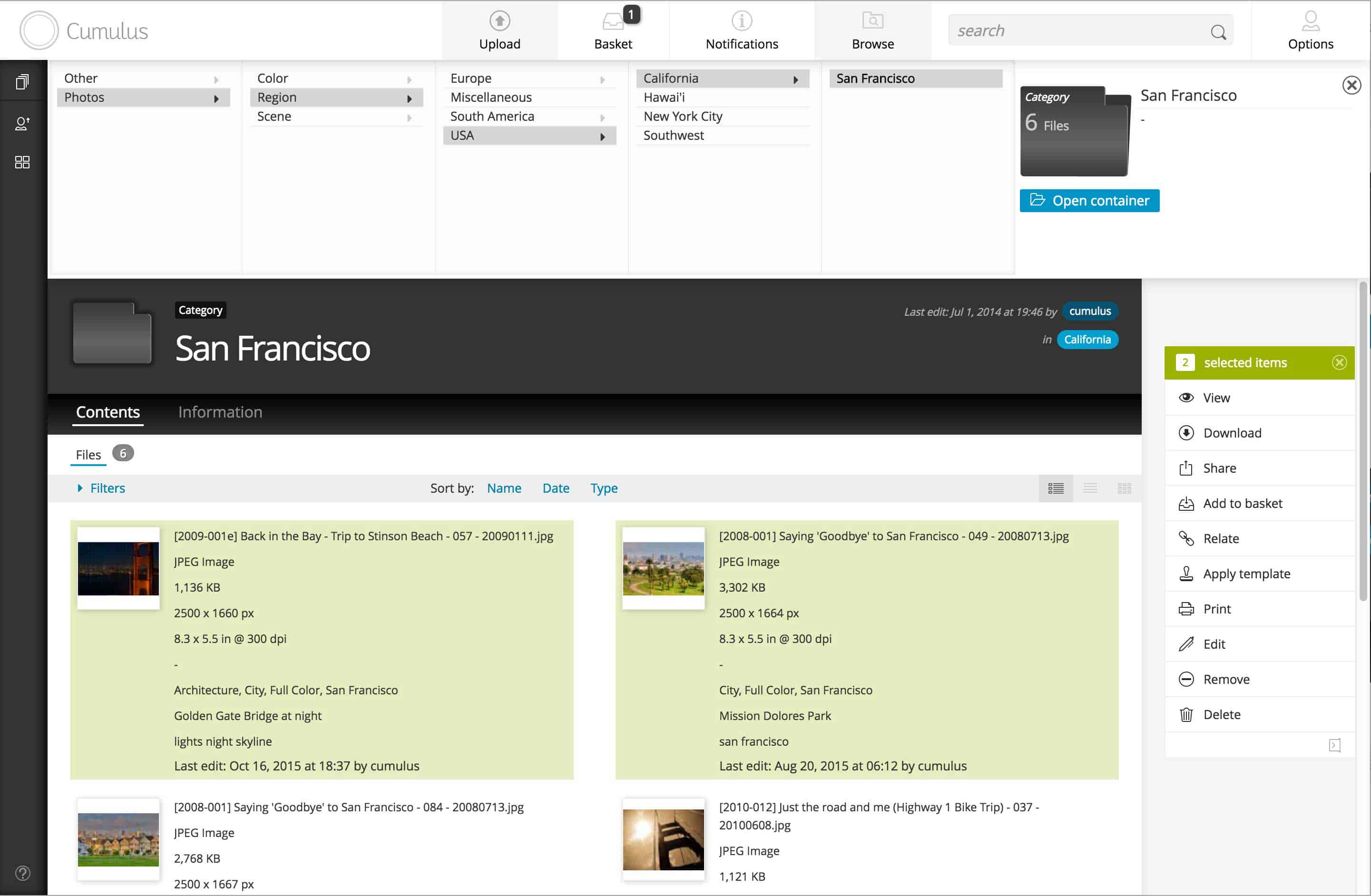Screen dimensions: 1371x896
Task: Open the Basket with 1 item
Action: 612,30
